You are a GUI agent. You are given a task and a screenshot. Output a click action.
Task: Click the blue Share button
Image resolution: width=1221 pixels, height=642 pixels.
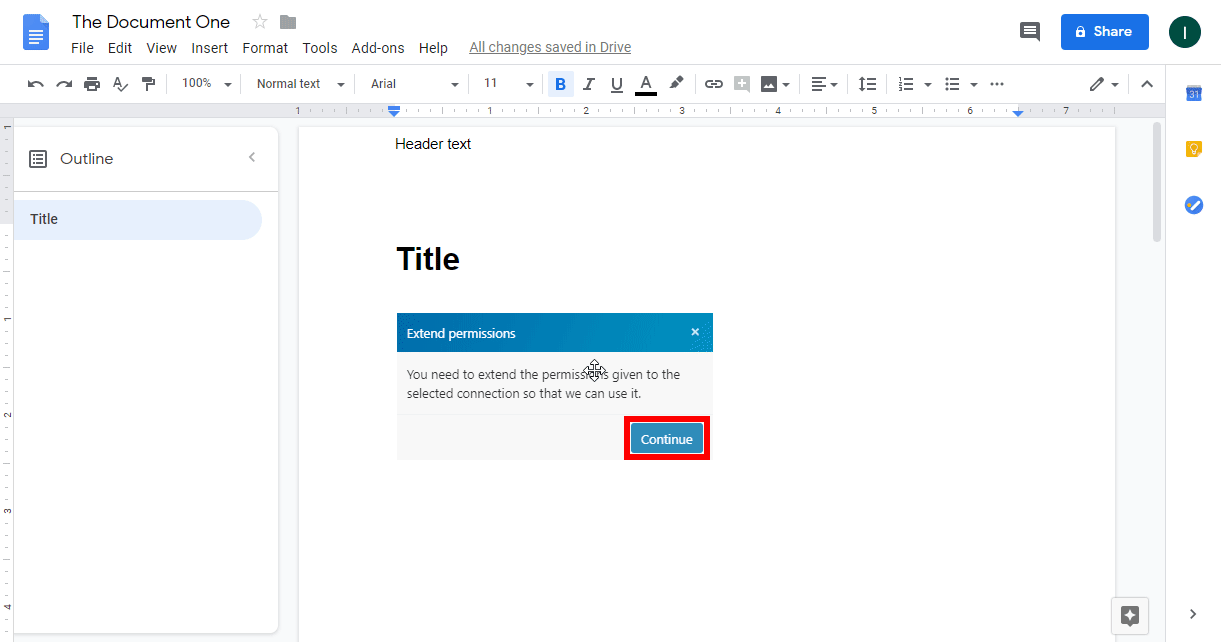(x=1104, y=32)
